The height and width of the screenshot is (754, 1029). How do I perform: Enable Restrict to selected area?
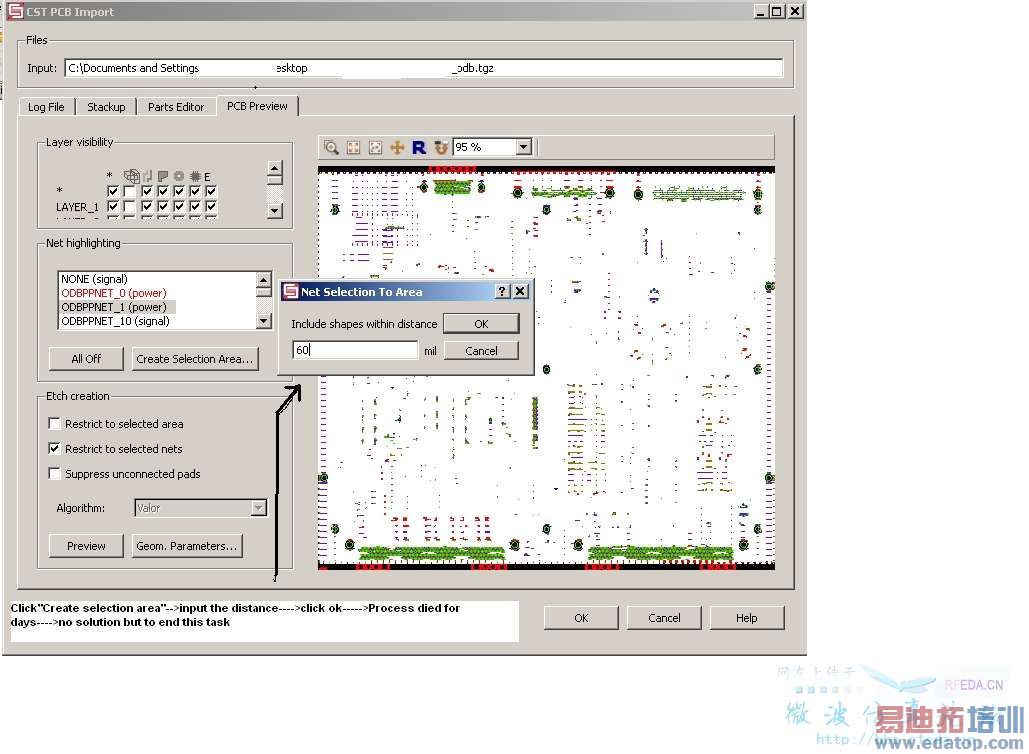(x=54, y=424)
